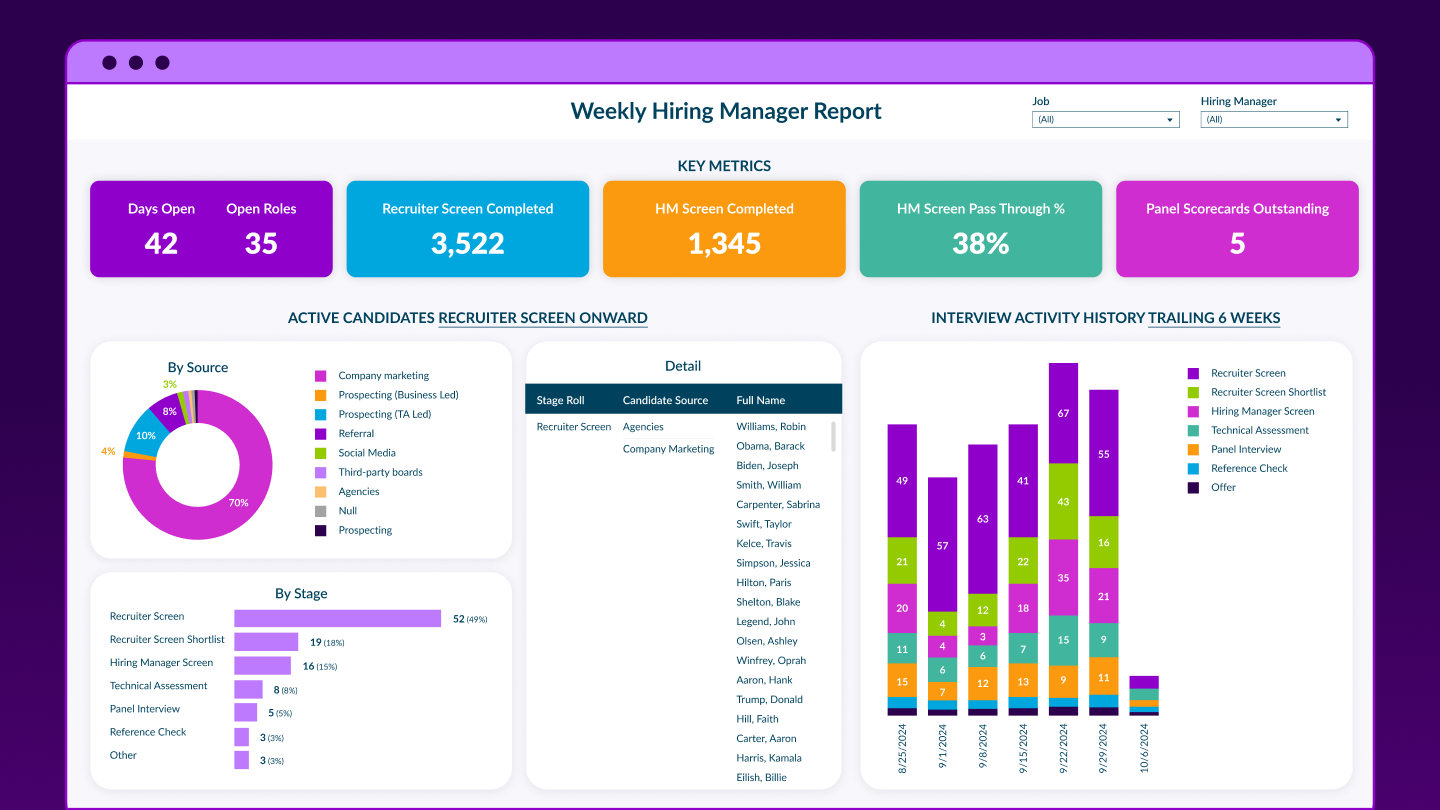Screen dimensions: 1440x810
Task: Select the Referral legend color square
Action: [321, 434]
